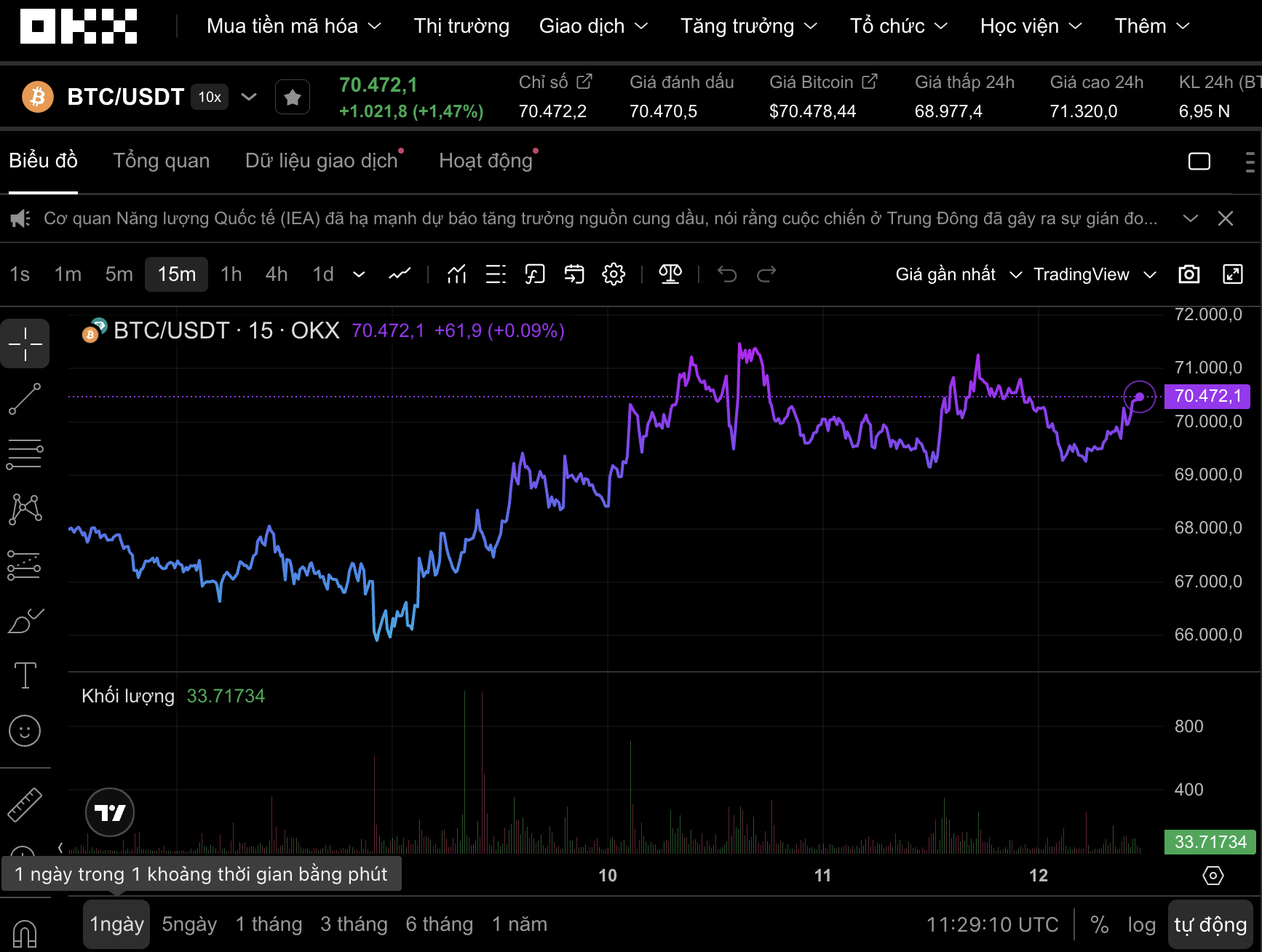Select the 1h timeframe button
This screenshot has width=1262, height=952.
tap(231, 274)
